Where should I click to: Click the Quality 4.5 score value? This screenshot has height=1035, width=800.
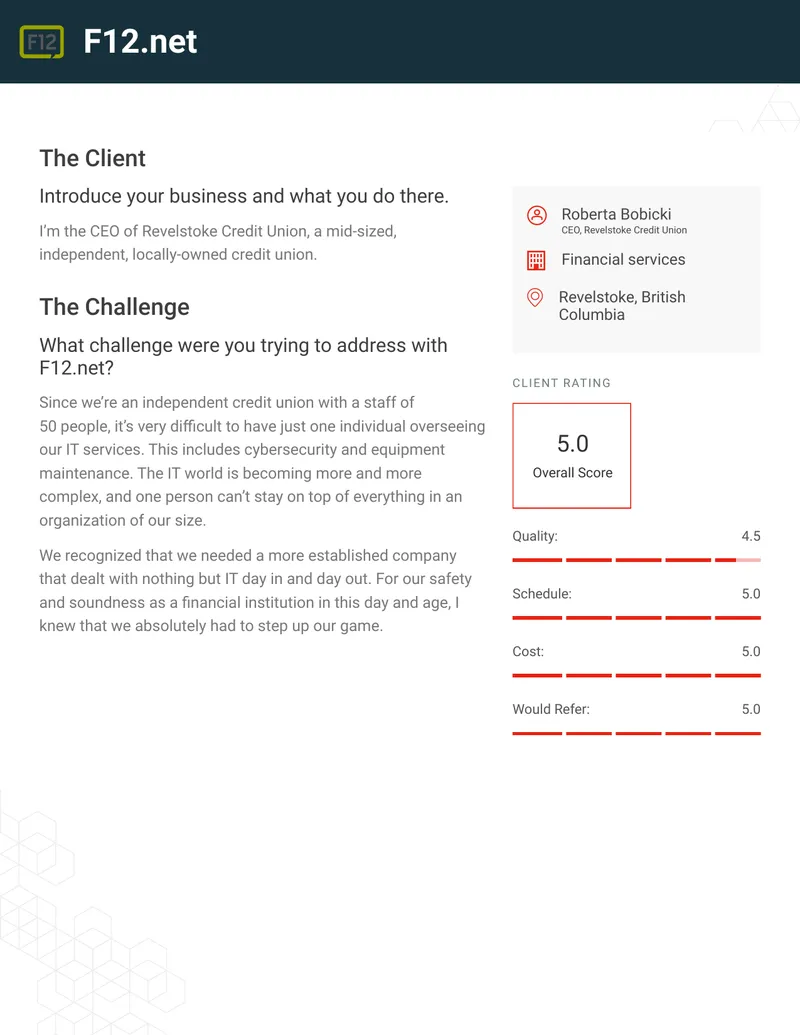[x=750, y=536]
